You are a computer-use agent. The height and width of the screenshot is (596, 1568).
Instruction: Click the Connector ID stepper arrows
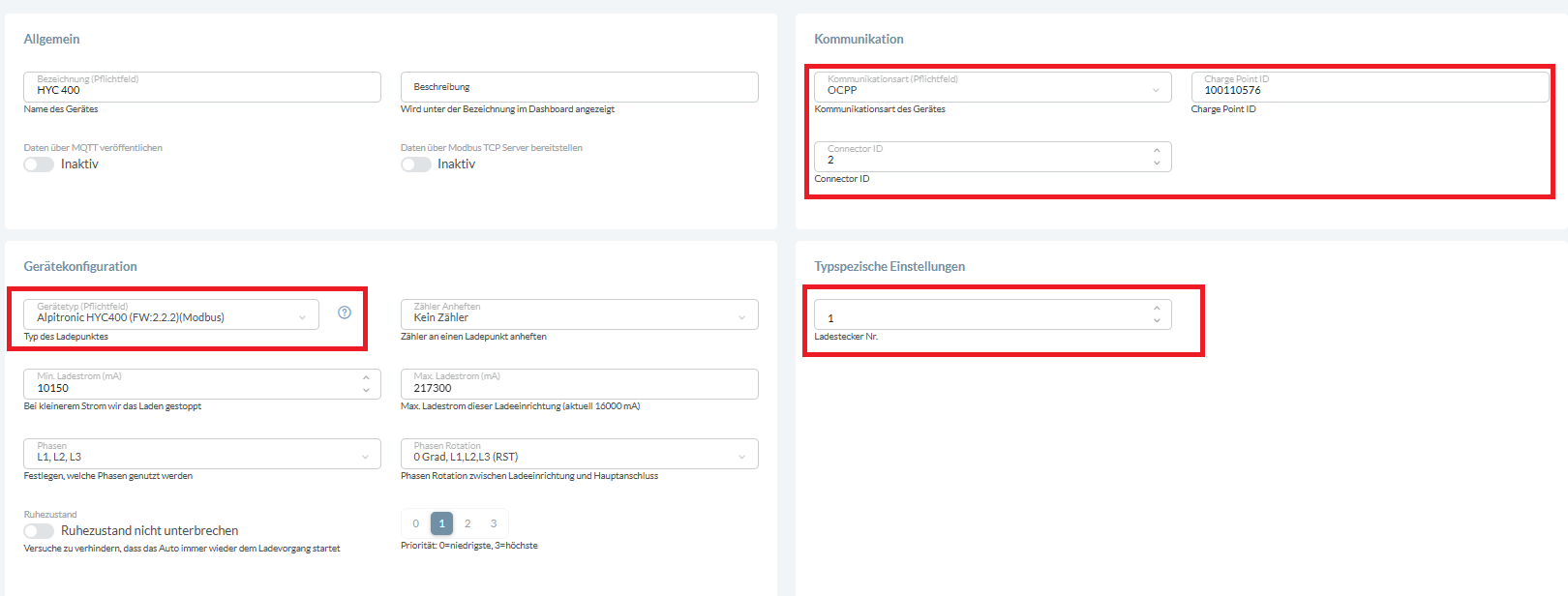tap(1157, 157)
